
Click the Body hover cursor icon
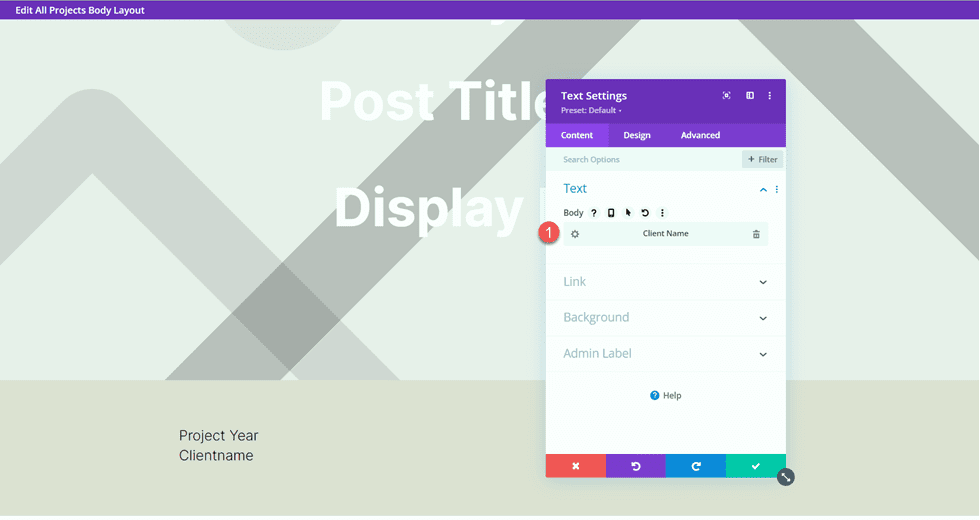[x=628, y=213]
